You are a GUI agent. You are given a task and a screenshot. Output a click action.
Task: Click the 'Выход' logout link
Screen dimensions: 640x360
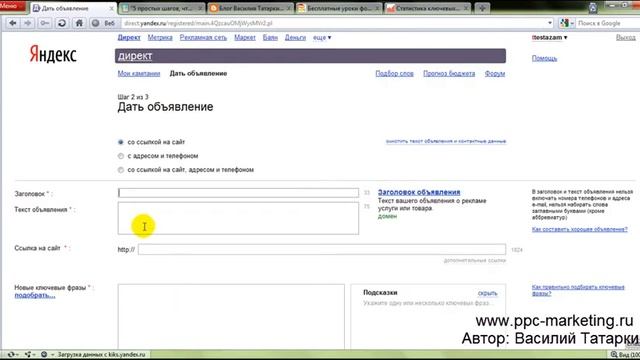625,38
